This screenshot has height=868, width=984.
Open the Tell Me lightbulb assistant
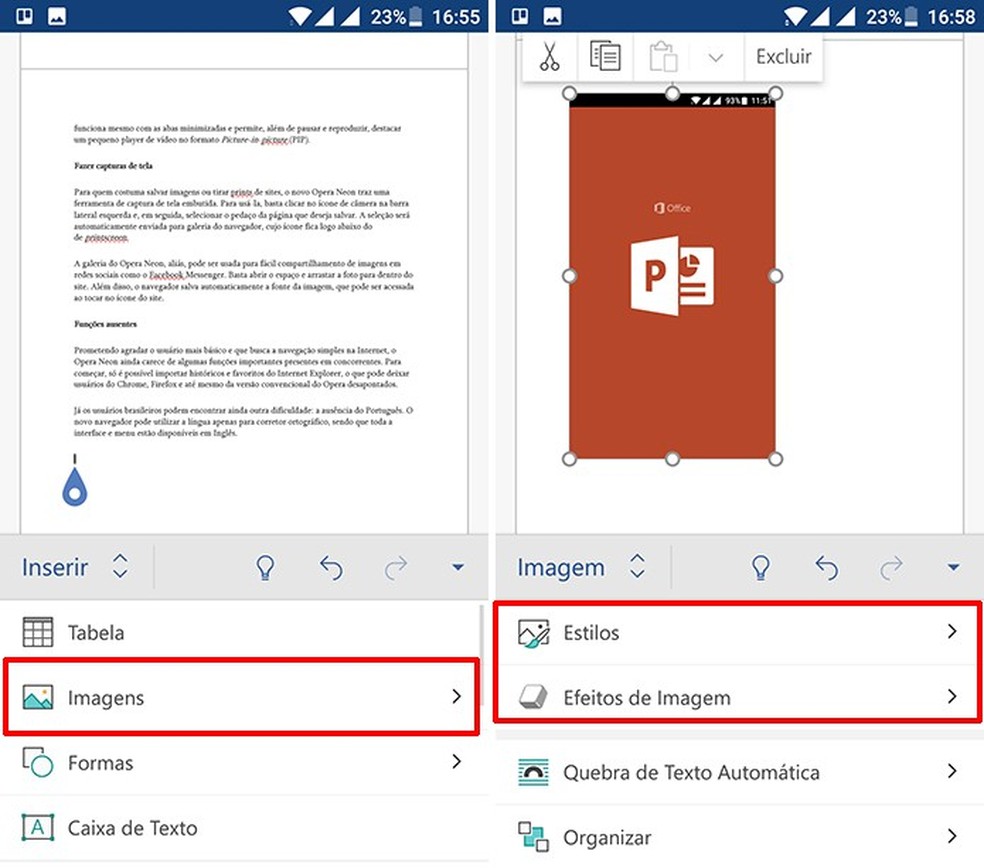(264, 567)
